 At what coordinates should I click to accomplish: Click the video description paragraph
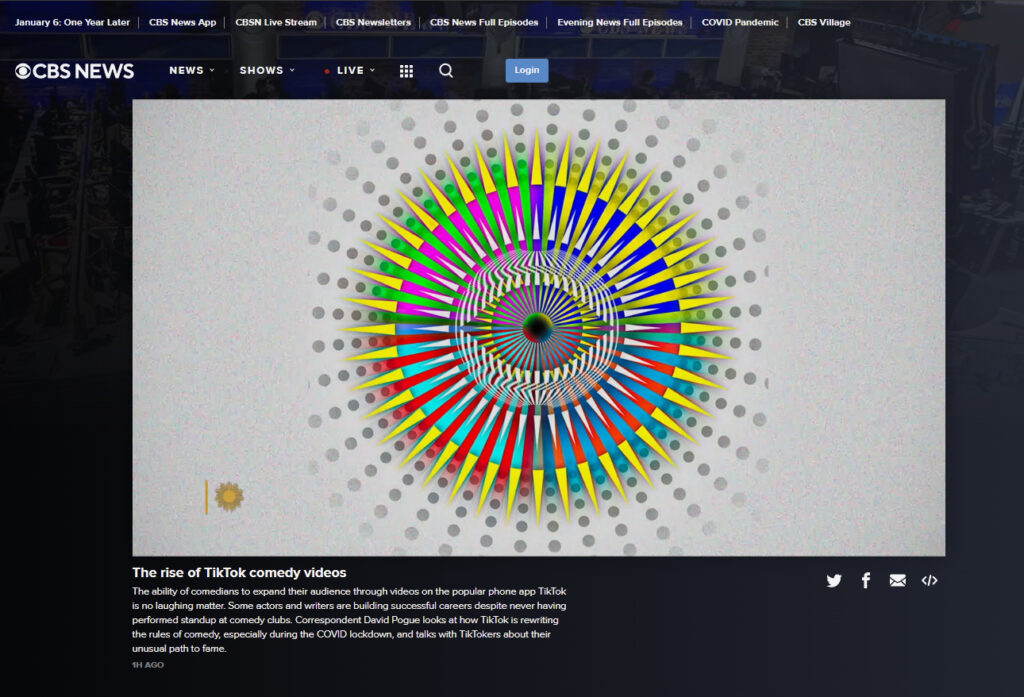(x=349, y=620)
